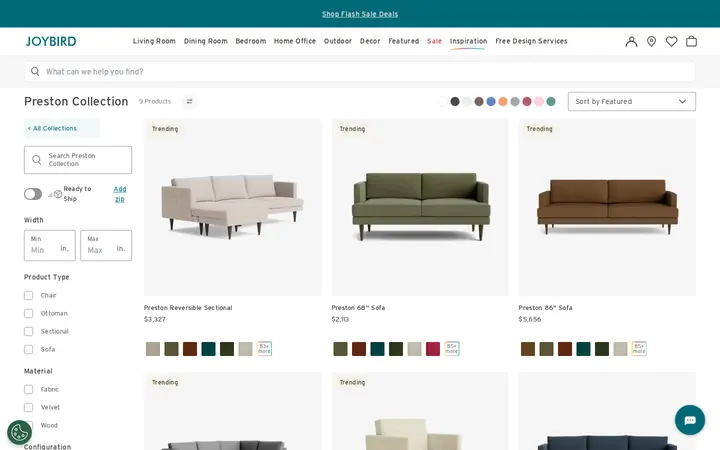Check the Ottoman product type
Viewport: 720px width, 450px height.
[28, 313]
